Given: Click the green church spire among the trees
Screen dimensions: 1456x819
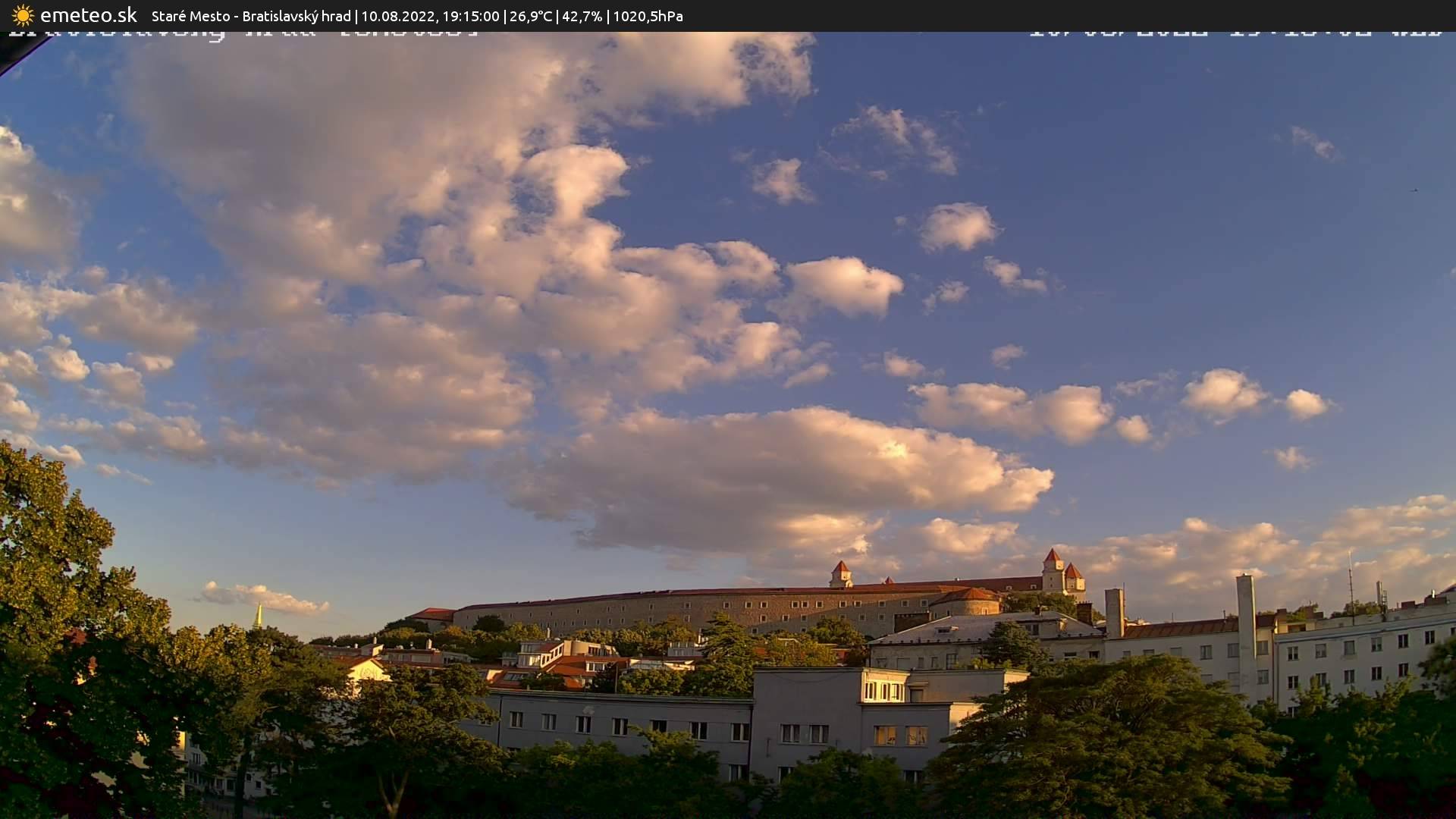Looking at the screenshot, I should (258, 615).
